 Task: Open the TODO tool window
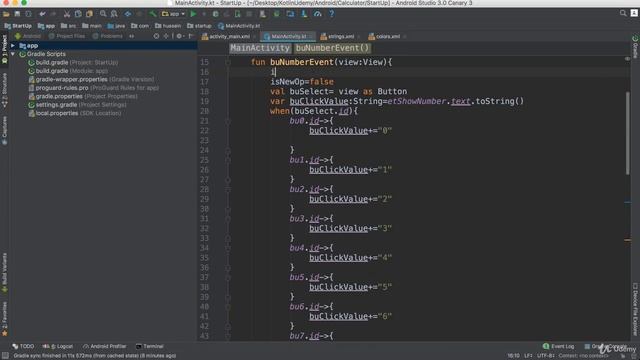tap(23, 346)
